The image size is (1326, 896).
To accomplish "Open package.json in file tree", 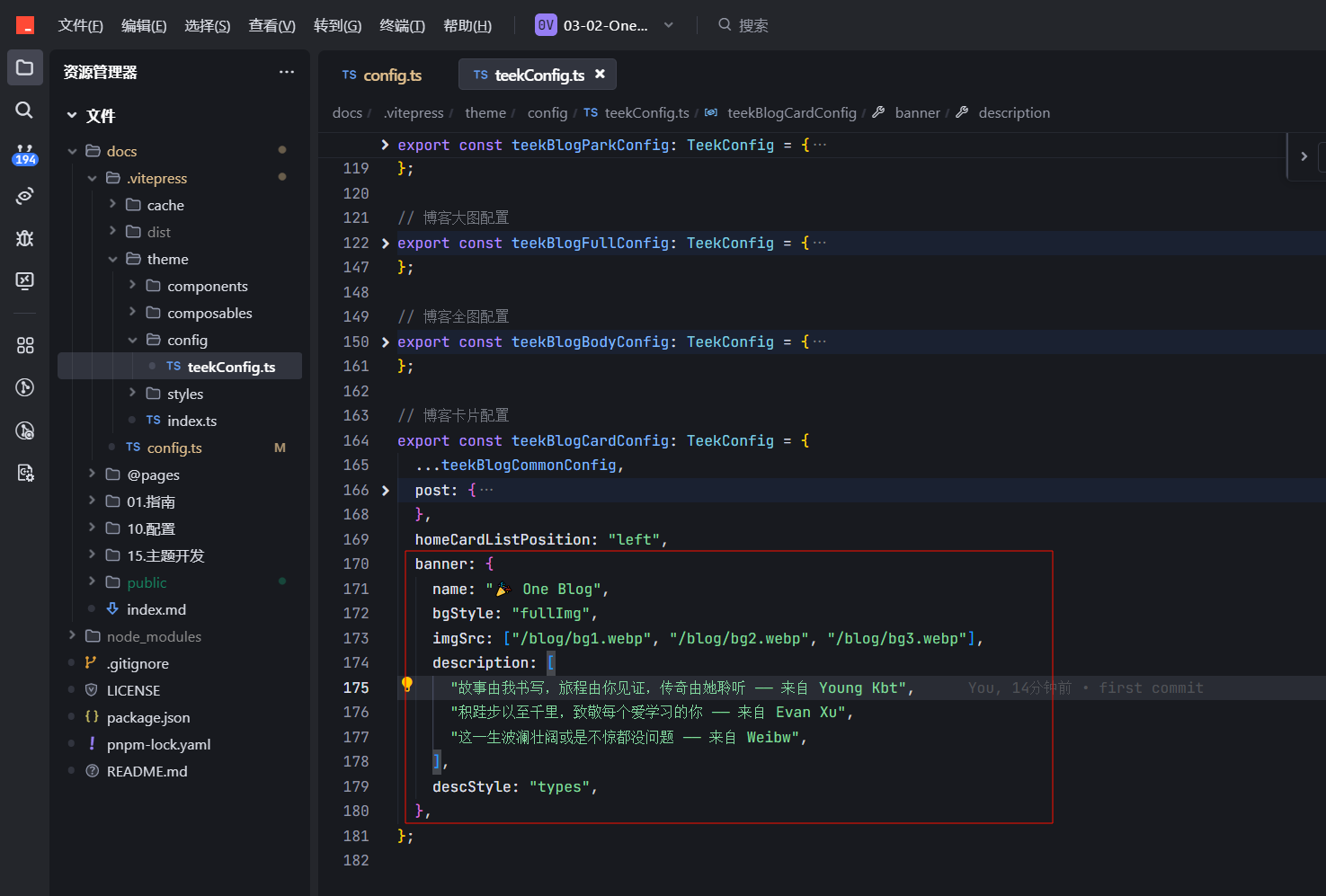I will 148,717.
